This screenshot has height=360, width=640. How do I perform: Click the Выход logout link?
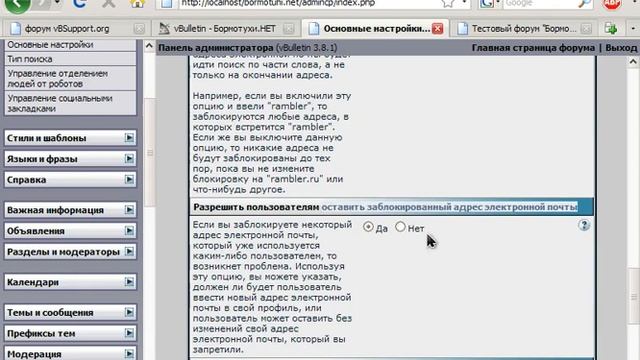coord(621,48)
